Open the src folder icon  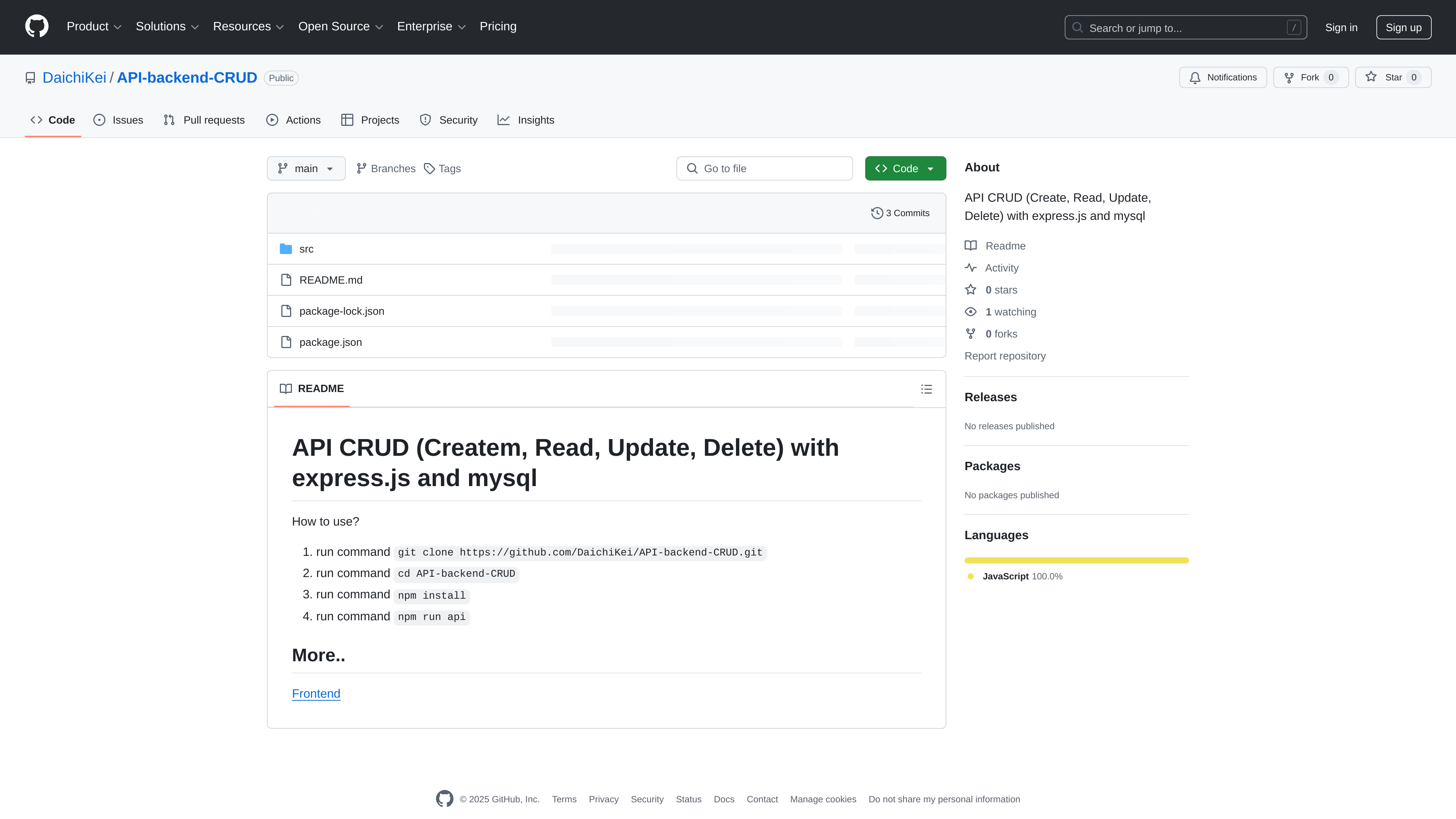(x=286, y=248)
